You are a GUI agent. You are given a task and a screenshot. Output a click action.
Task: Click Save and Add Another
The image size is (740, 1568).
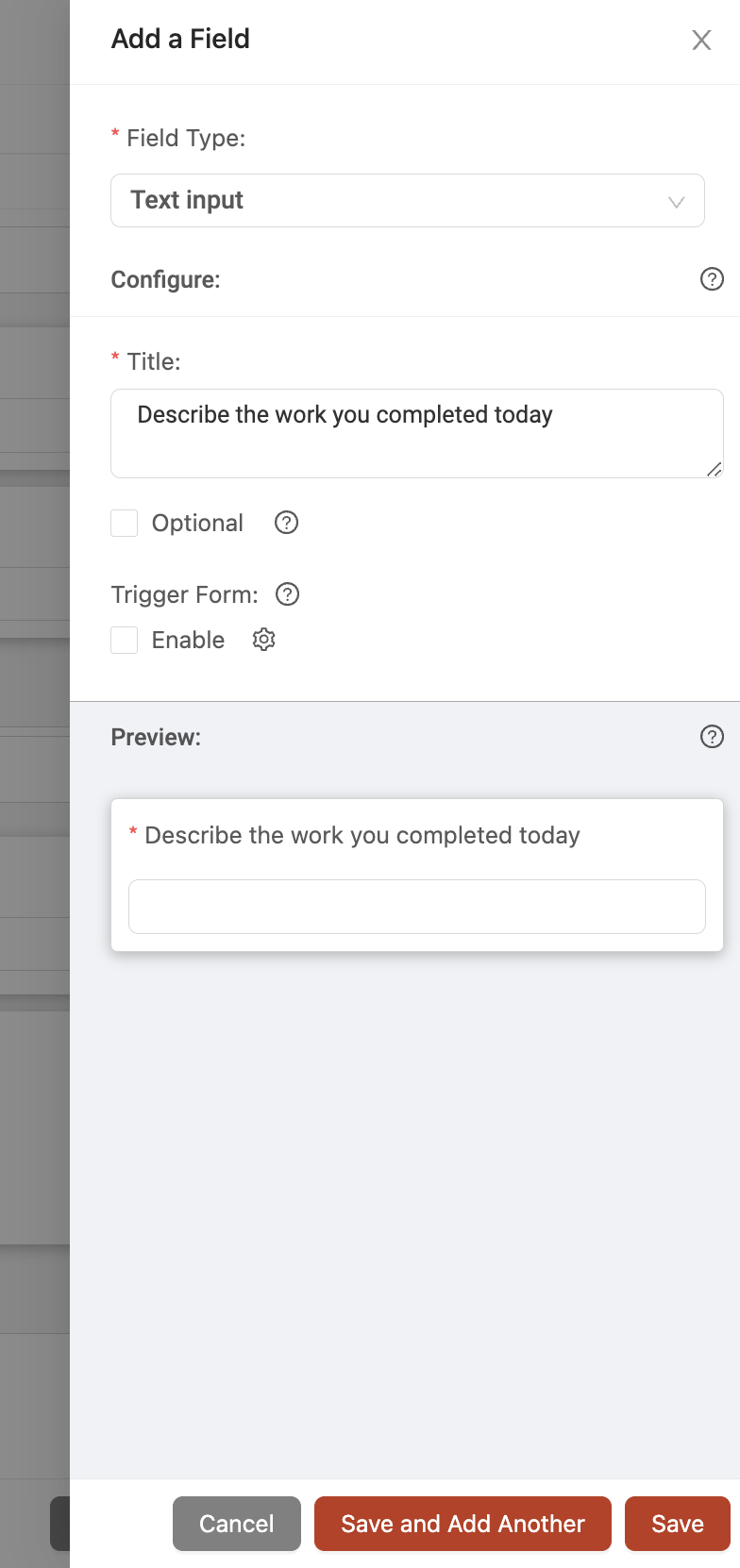462,1524
